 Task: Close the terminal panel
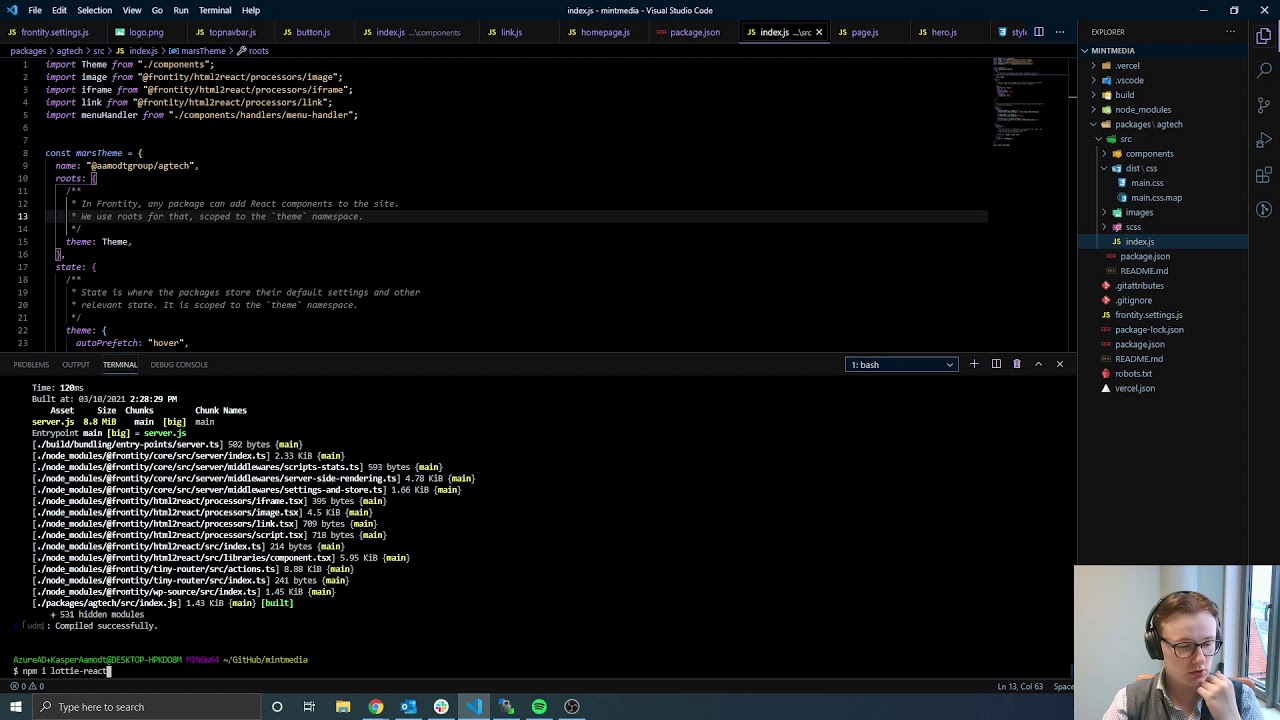(1060, 364)
